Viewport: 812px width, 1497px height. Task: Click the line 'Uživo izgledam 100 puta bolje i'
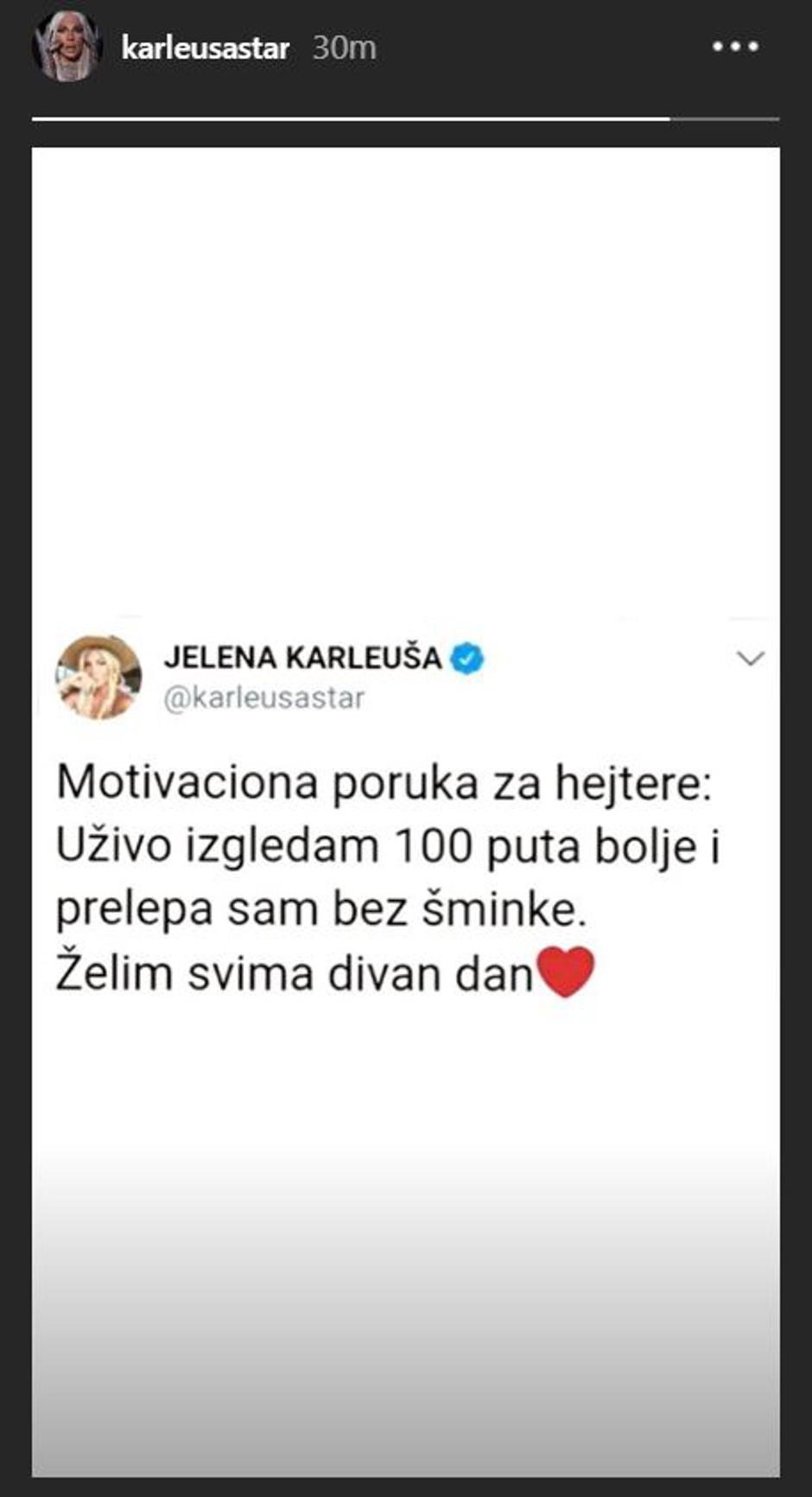(388, 846)
